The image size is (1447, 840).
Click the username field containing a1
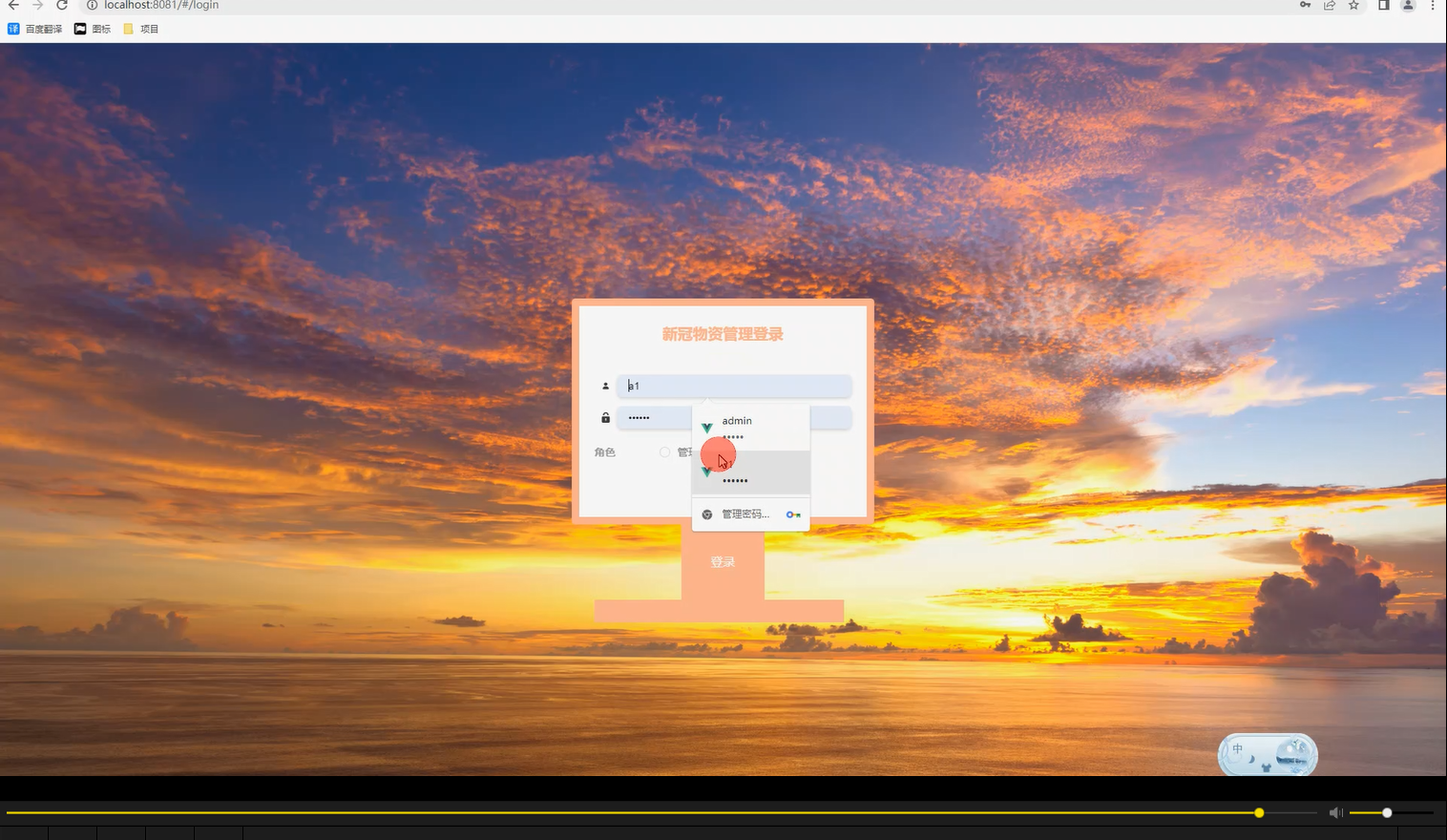734,386
